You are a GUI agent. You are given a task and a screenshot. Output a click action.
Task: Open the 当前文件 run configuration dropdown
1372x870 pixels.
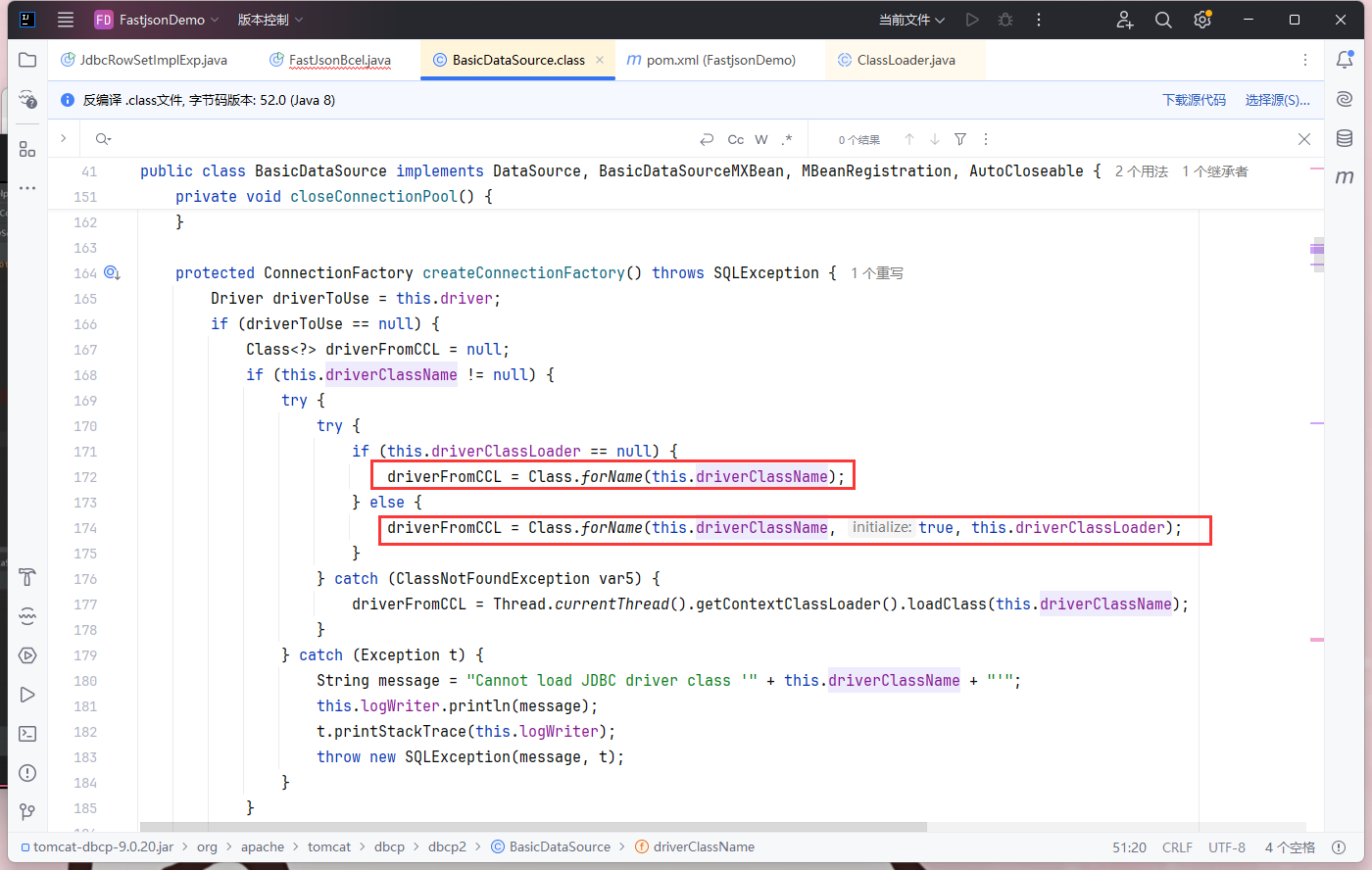(x=911, y=20)
